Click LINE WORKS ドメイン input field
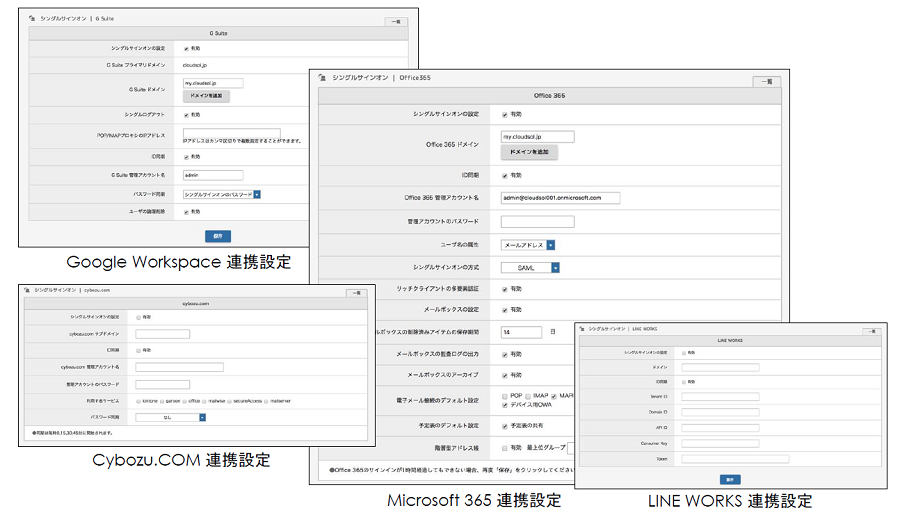The image size is (900, 515). 720,367
